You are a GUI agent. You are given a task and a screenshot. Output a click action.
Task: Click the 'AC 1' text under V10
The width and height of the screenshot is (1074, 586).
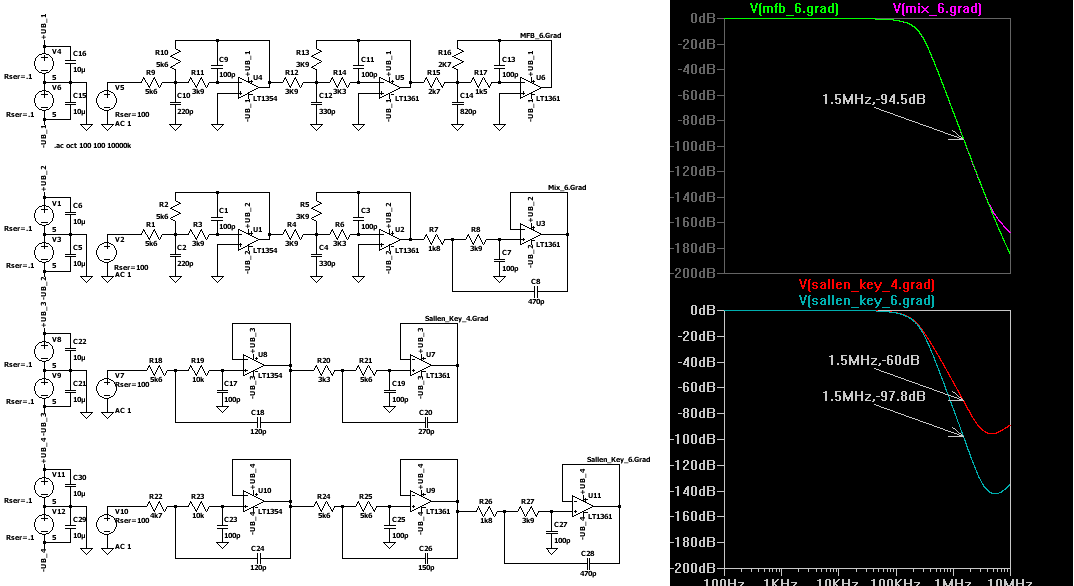(x=123, y=547)
